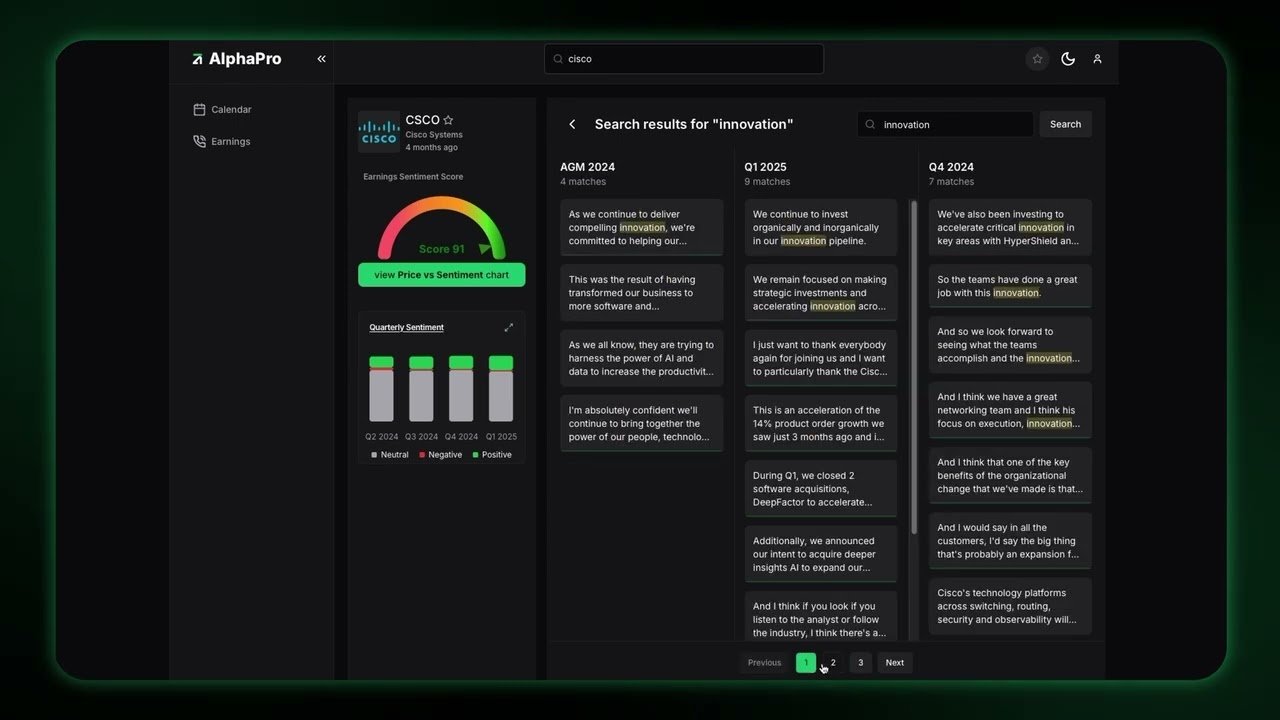This screenshot has width=1280, height=720.
Task: Open result 'This is an acceleration of the 14%'
Action: point(820,424)
